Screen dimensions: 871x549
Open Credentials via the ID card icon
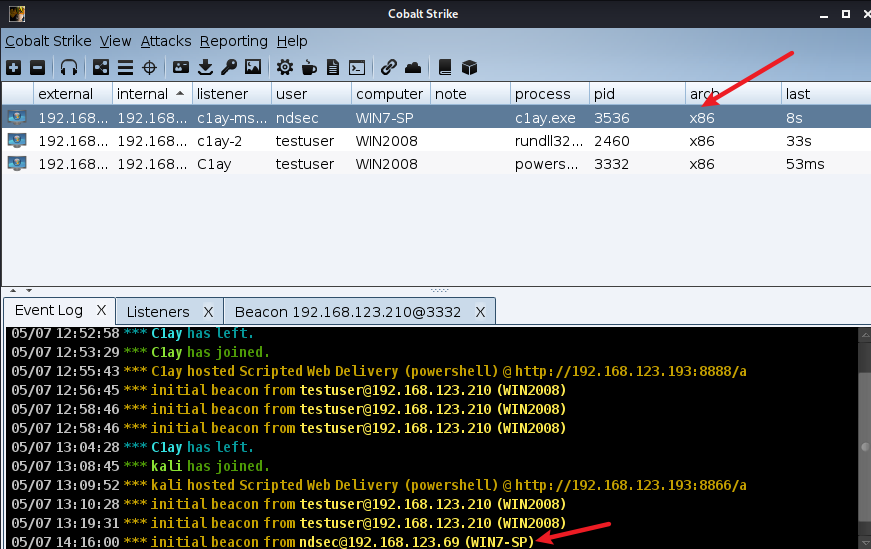coord(181,68)
